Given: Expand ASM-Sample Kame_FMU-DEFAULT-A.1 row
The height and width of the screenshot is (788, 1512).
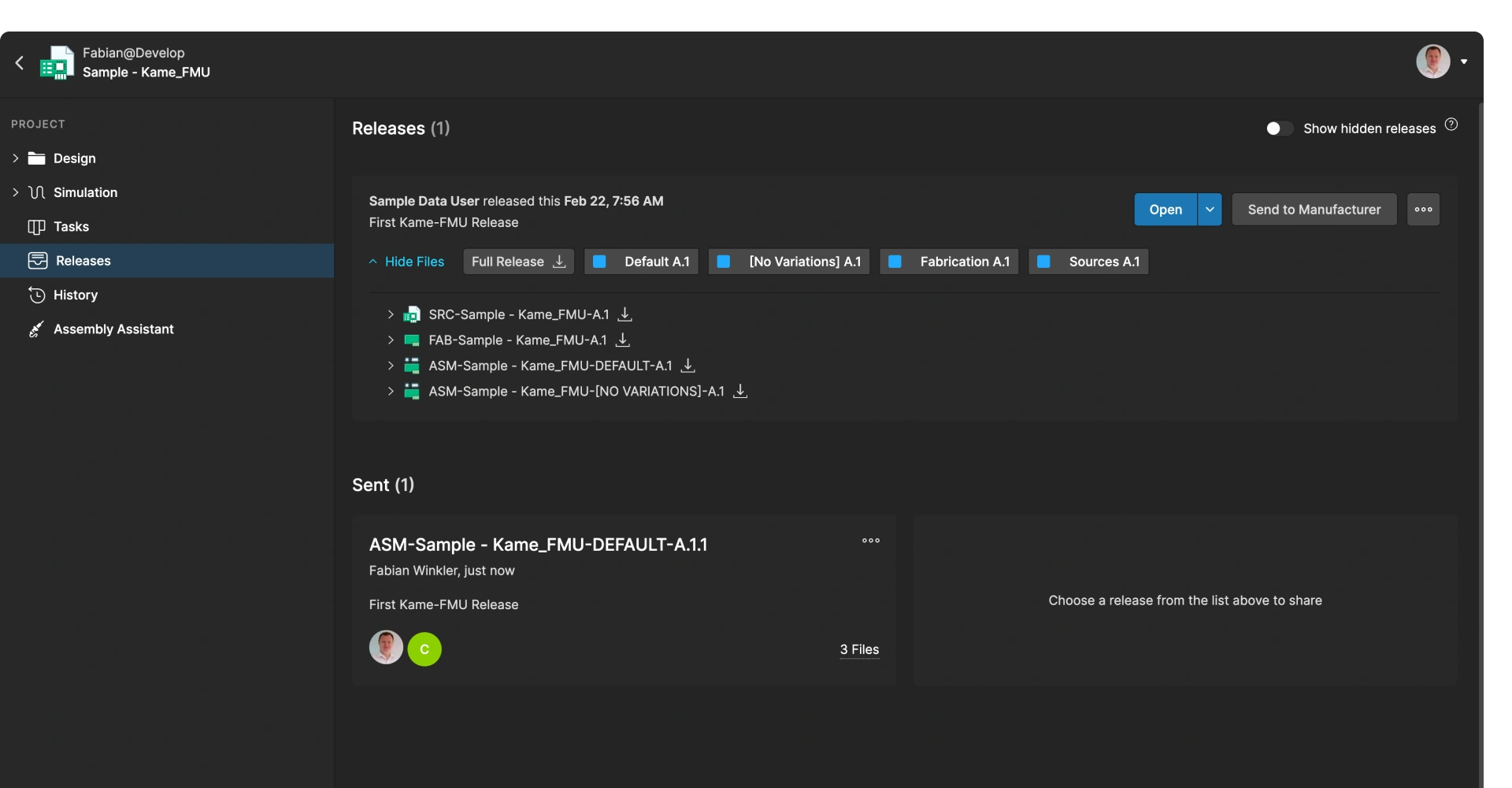Looking at the screenshot, I should 391,366.
